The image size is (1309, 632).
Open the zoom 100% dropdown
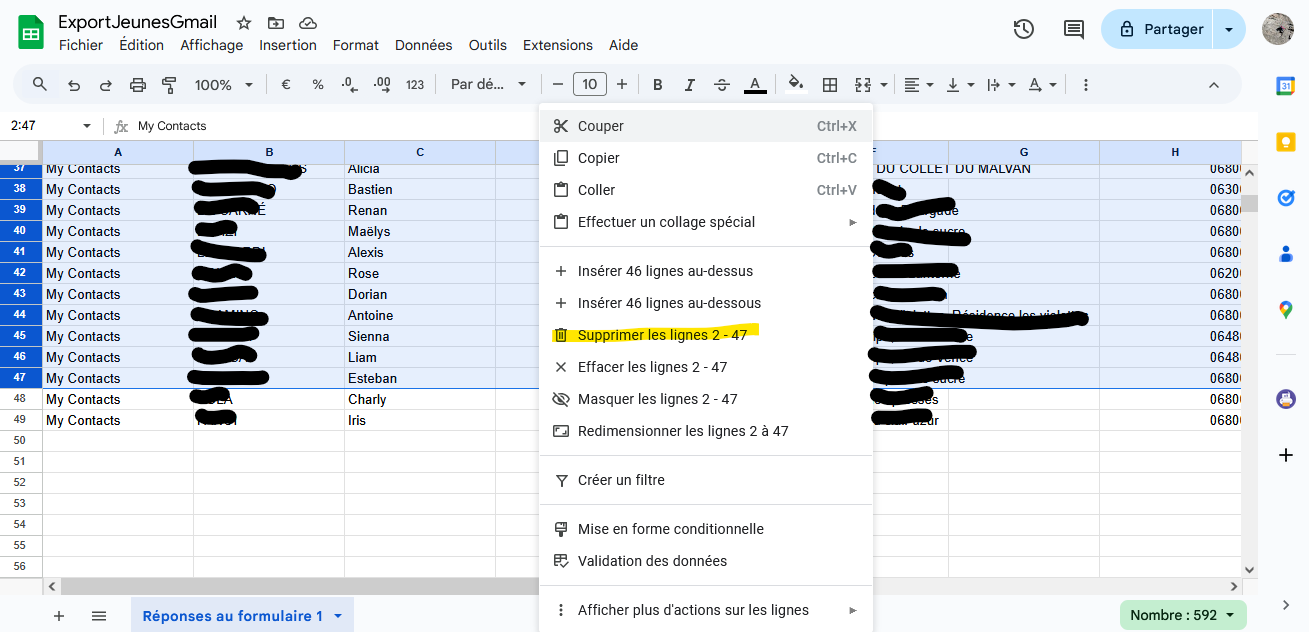point(224,85)
